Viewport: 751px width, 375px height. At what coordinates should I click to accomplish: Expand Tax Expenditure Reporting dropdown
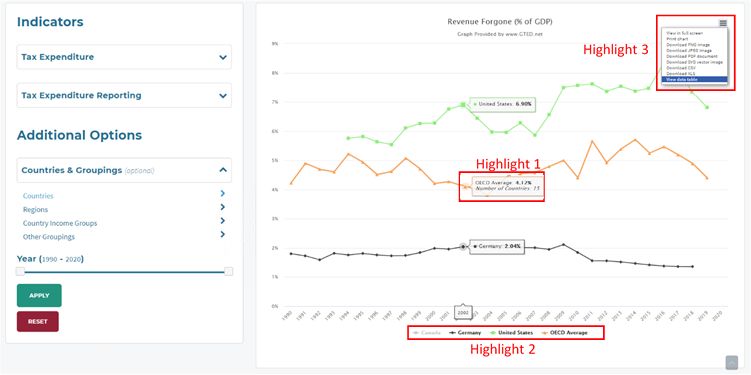124,95
